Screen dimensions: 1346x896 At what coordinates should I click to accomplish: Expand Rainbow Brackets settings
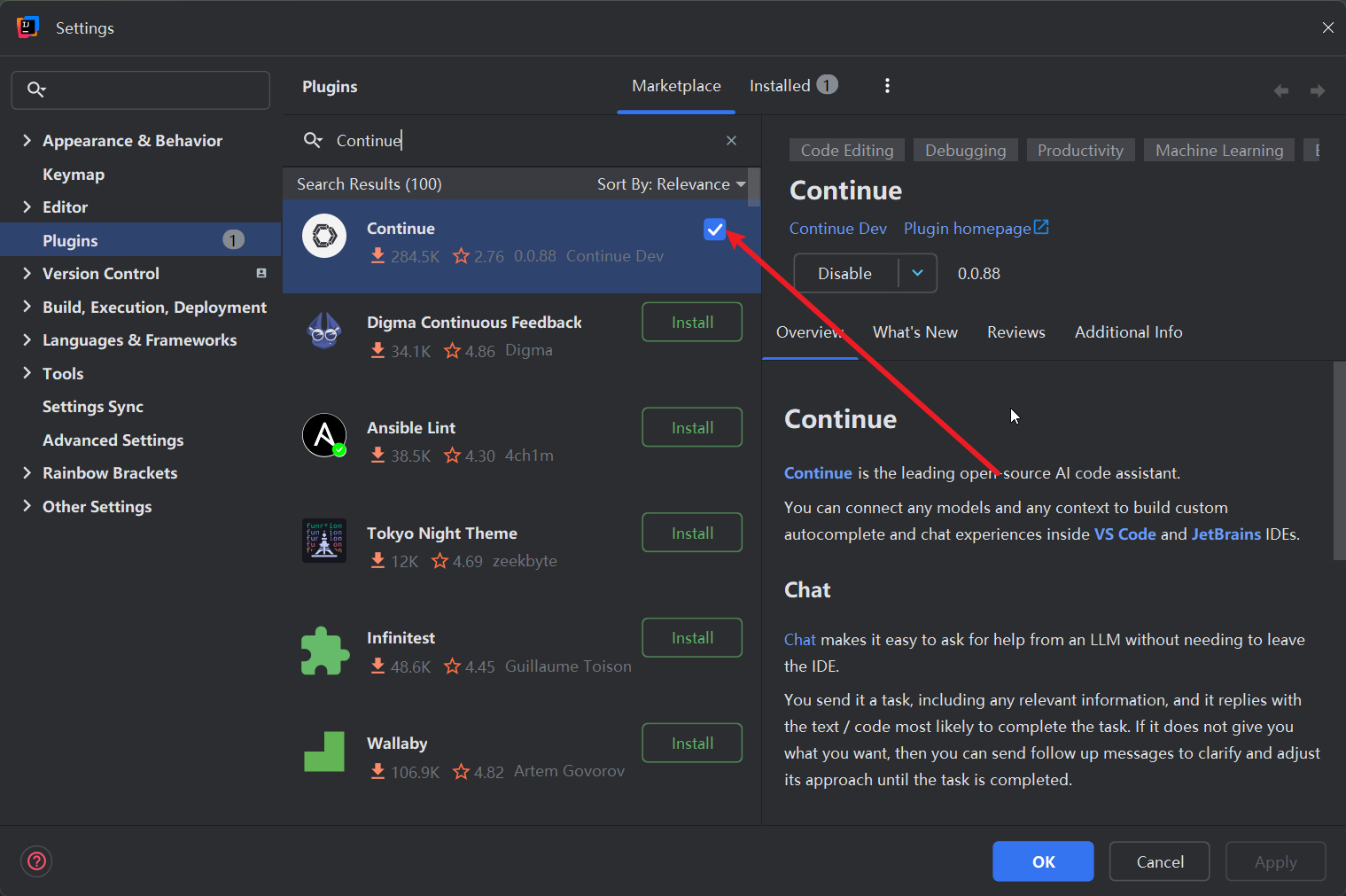click(x=27, y=472)
